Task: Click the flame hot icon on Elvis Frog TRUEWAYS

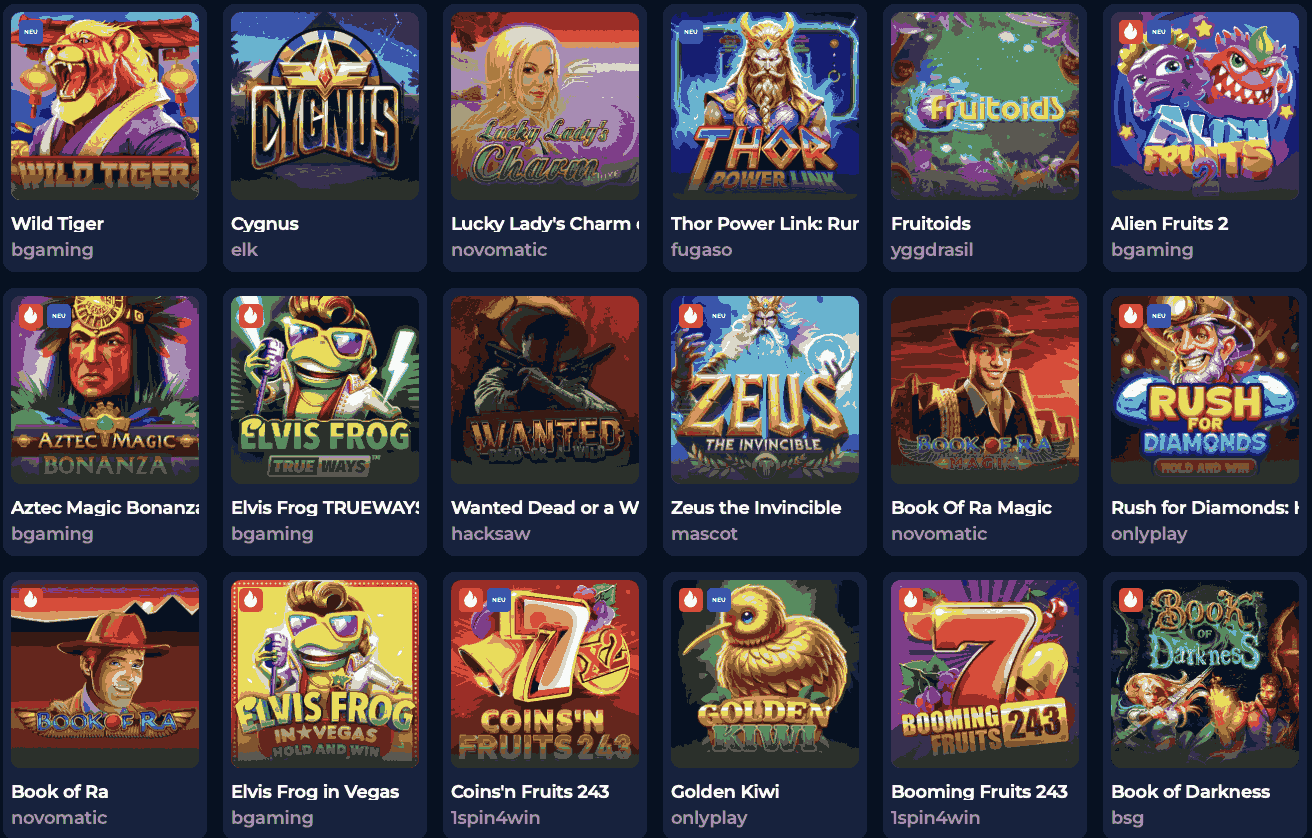Action: (250, 316)
